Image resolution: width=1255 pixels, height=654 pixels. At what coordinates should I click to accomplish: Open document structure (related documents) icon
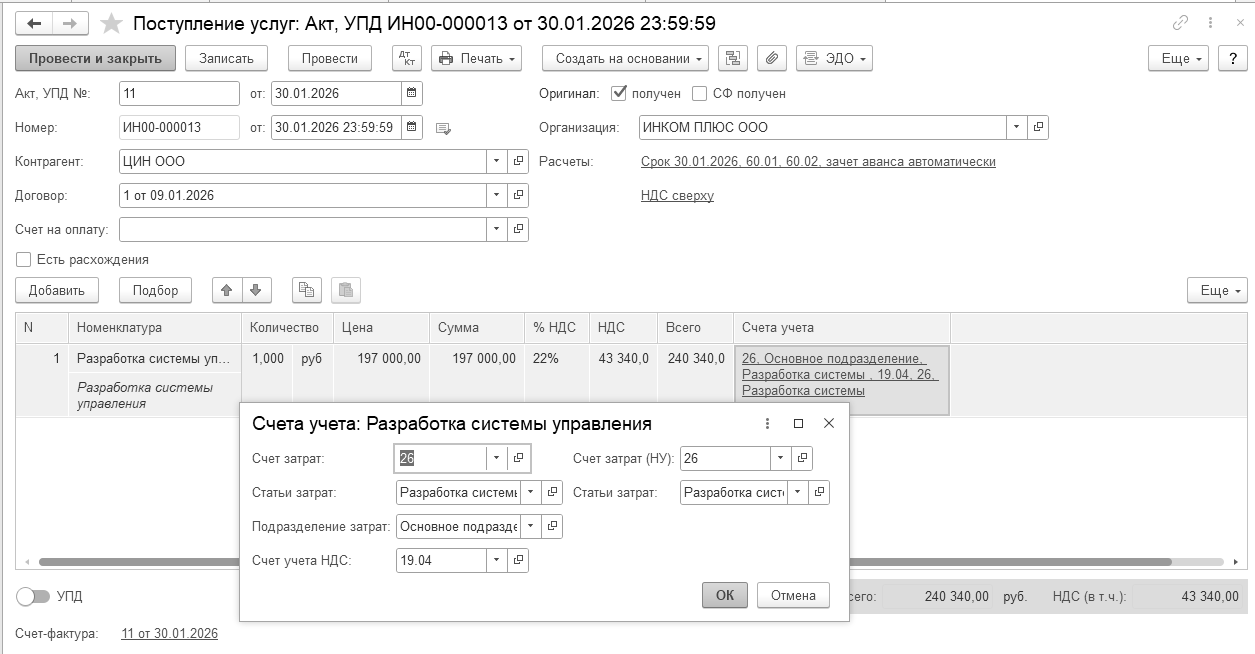(733, 59)
